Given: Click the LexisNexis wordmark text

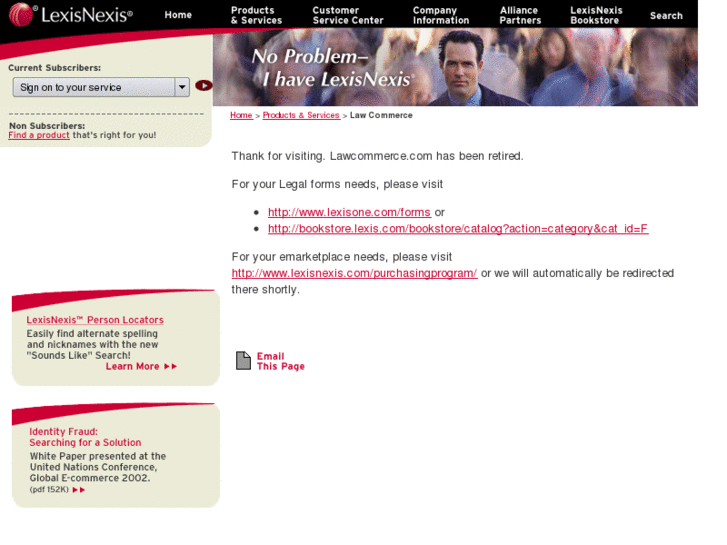Looking at the screenshot, I should [87, 15].
